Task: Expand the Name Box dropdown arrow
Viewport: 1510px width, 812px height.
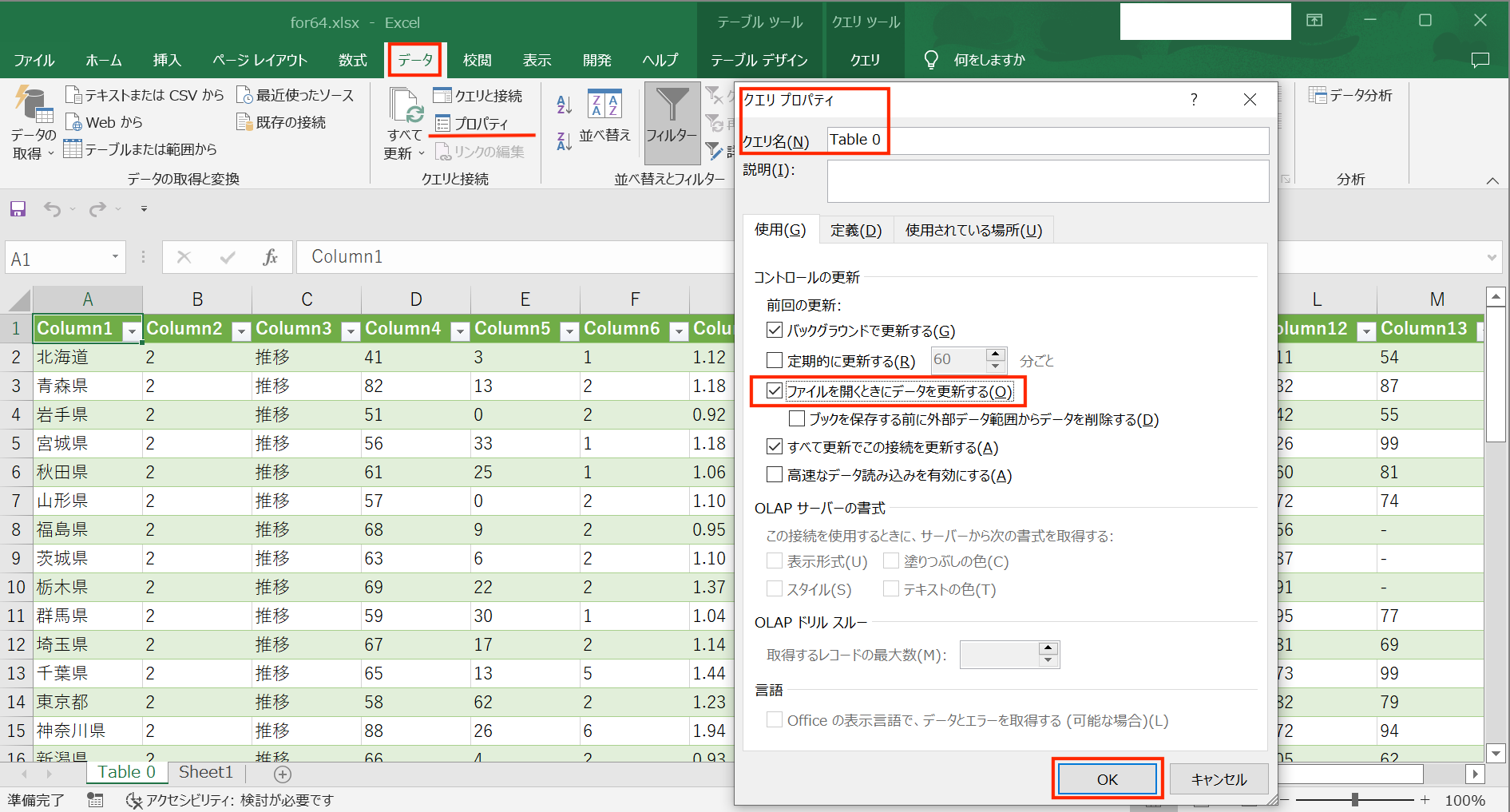Action: [x=115, y=257]
